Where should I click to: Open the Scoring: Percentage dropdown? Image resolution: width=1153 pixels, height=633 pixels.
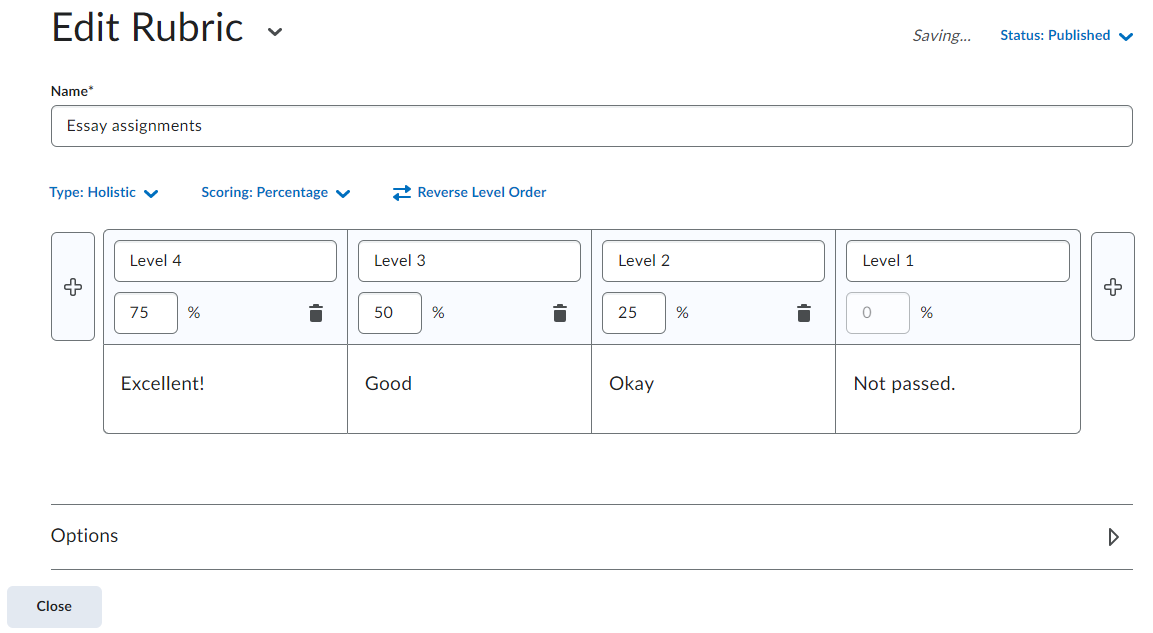pyautogui.click(x=275, y=193)
